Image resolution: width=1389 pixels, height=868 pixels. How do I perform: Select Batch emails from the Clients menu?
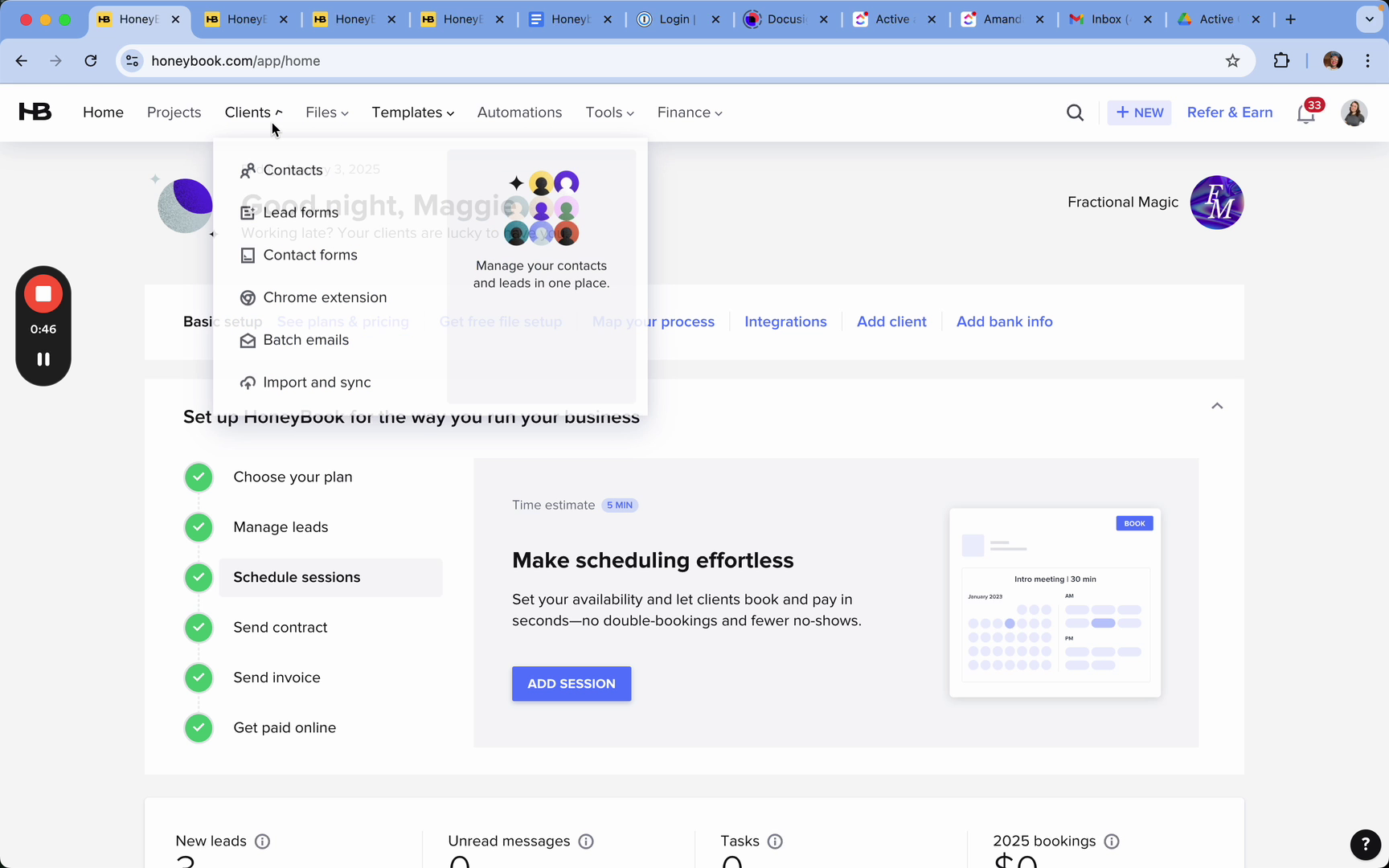point(294,341)
